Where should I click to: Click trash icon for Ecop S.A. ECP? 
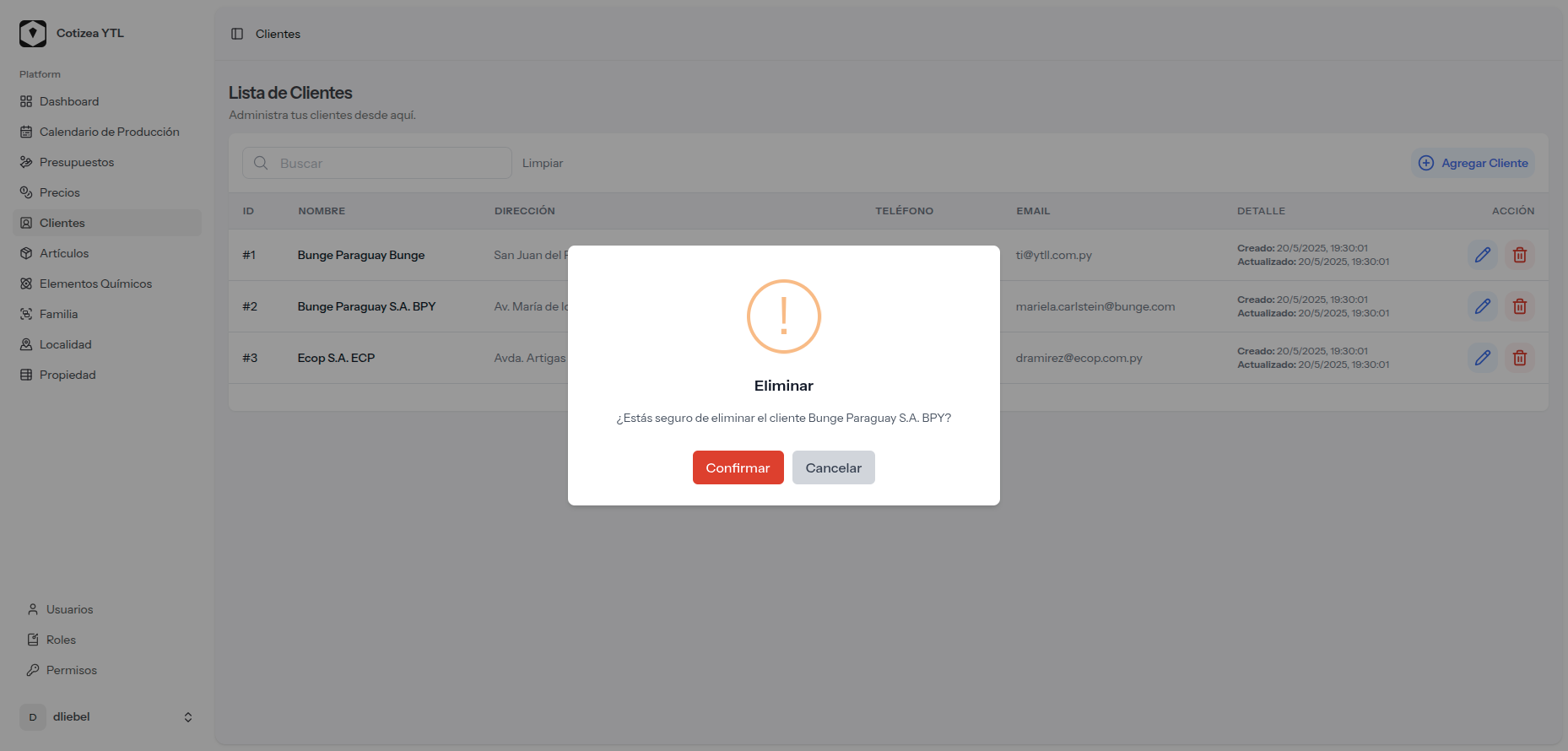coord(1519,358)
